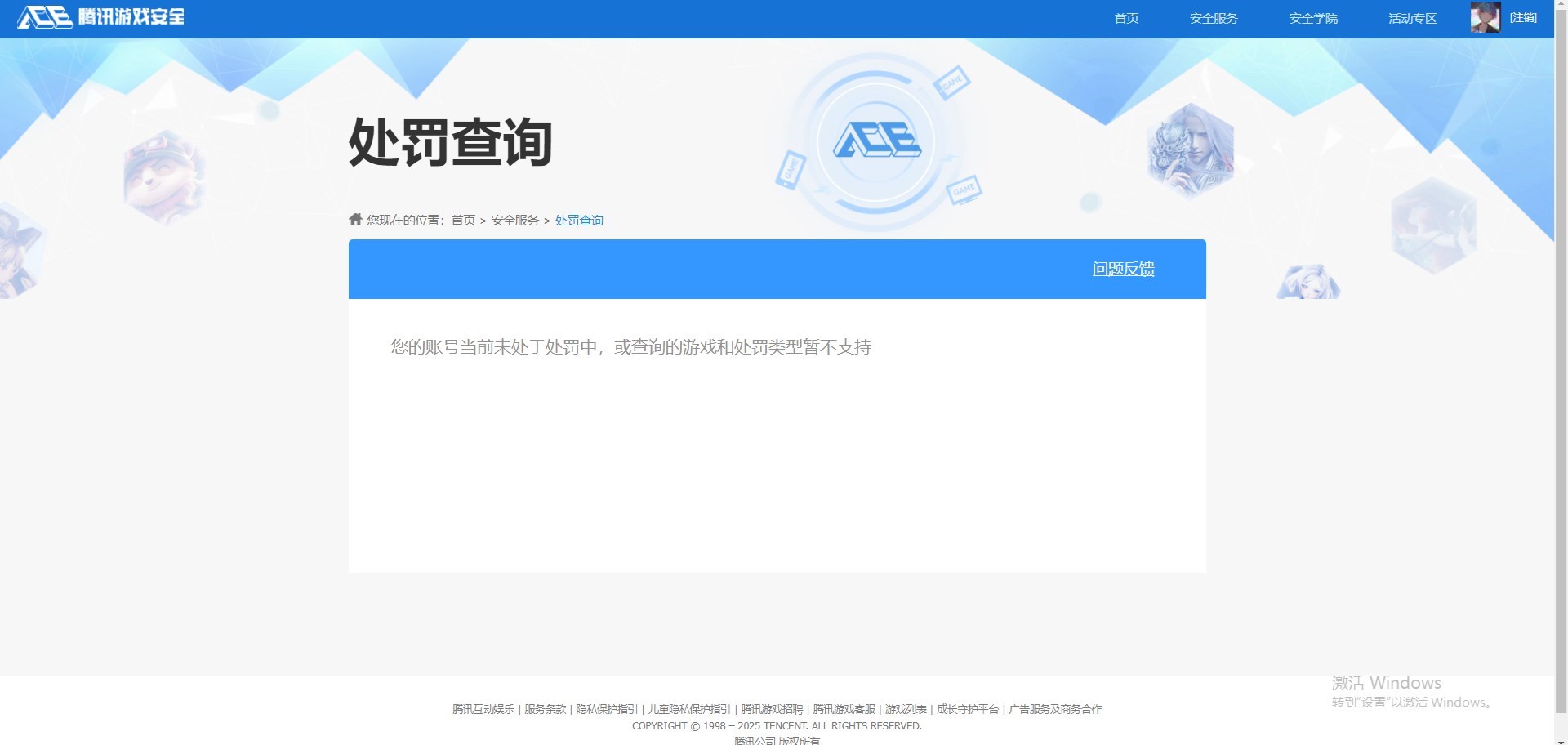Screen dimensions: 1568x745
Task: Go to 首页 in top navigation
Action: click(x=1126, y=18)
